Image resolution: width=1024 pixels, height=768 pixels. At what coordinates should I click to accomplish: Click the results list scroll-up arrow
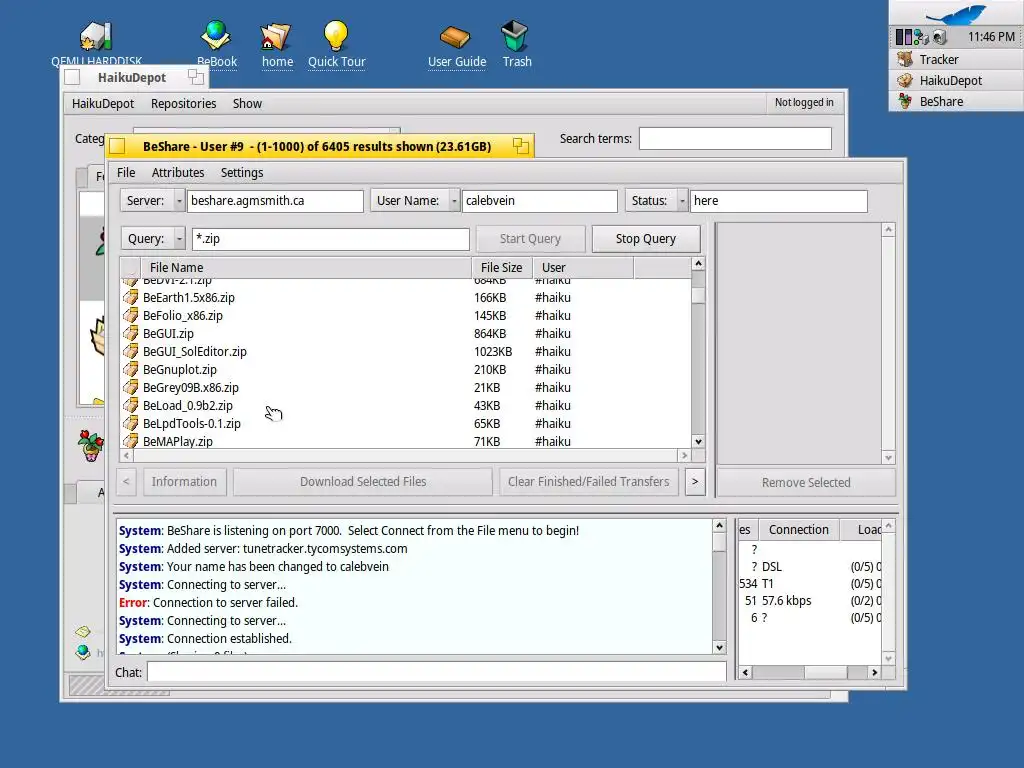[x=698, y=264]
